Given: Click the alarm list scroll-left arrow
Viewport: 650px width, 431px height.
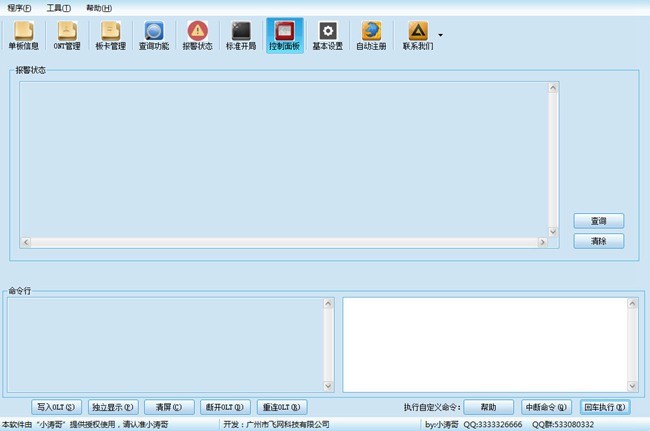Looking at the screenshot, I should coord(26,242).
